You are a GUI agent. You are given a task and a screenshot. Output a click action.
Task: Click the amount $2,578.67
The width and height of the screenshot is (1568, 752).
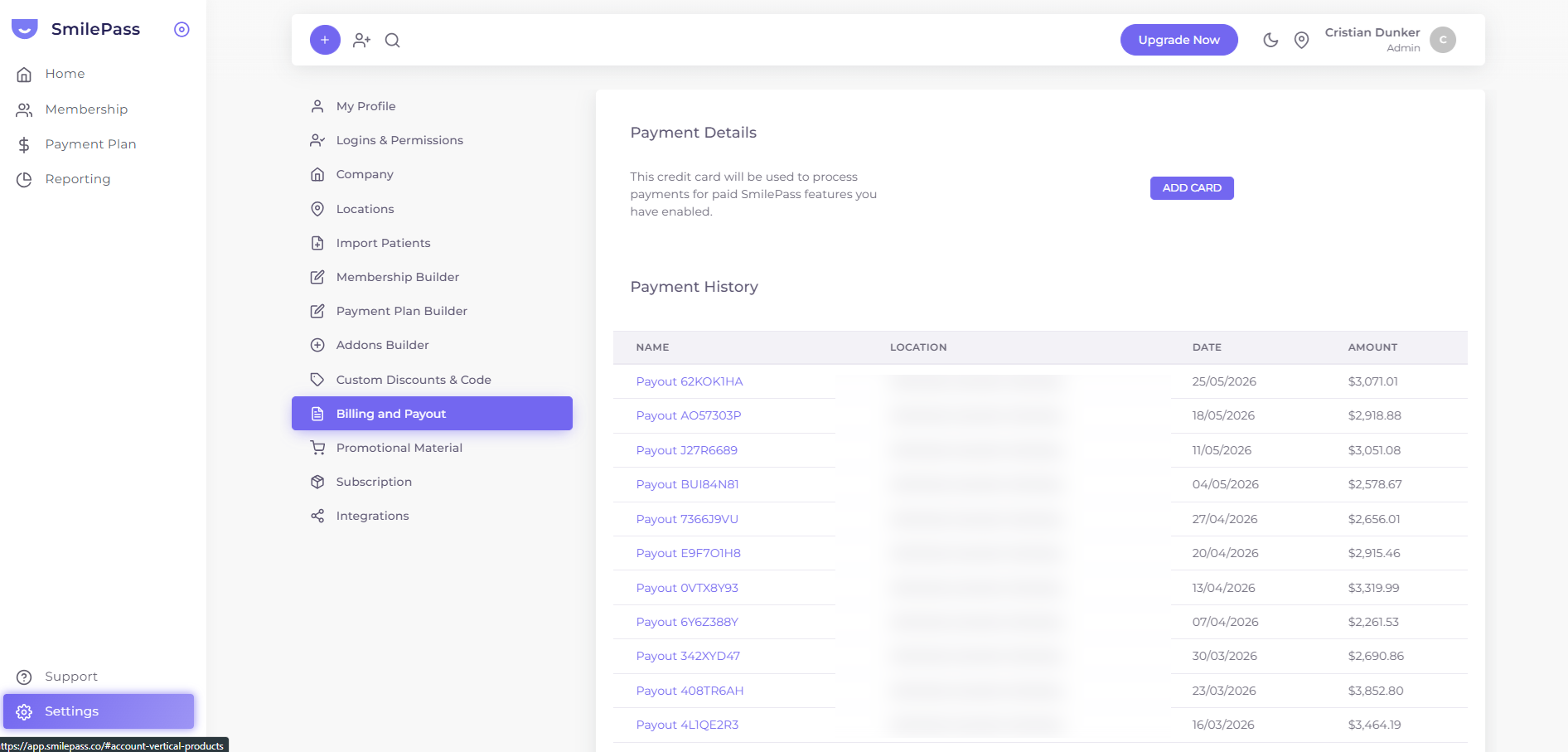pos(1375,484)
